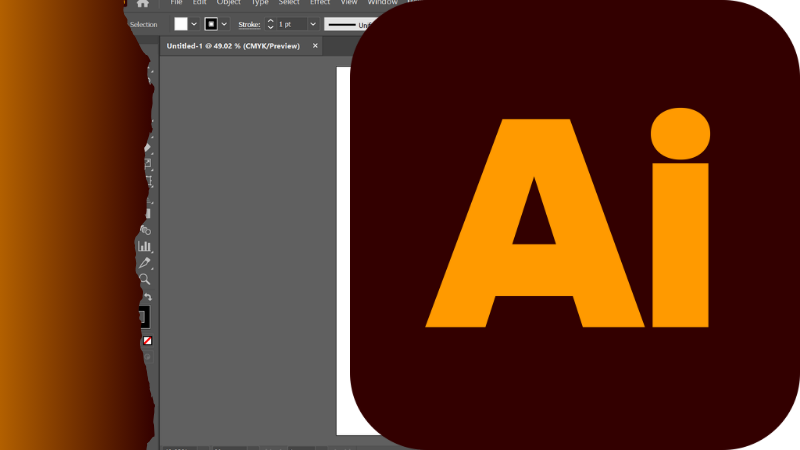The image size is (800, 450).
Task: Click on the white artboard canvas
Action: [344, 250]
